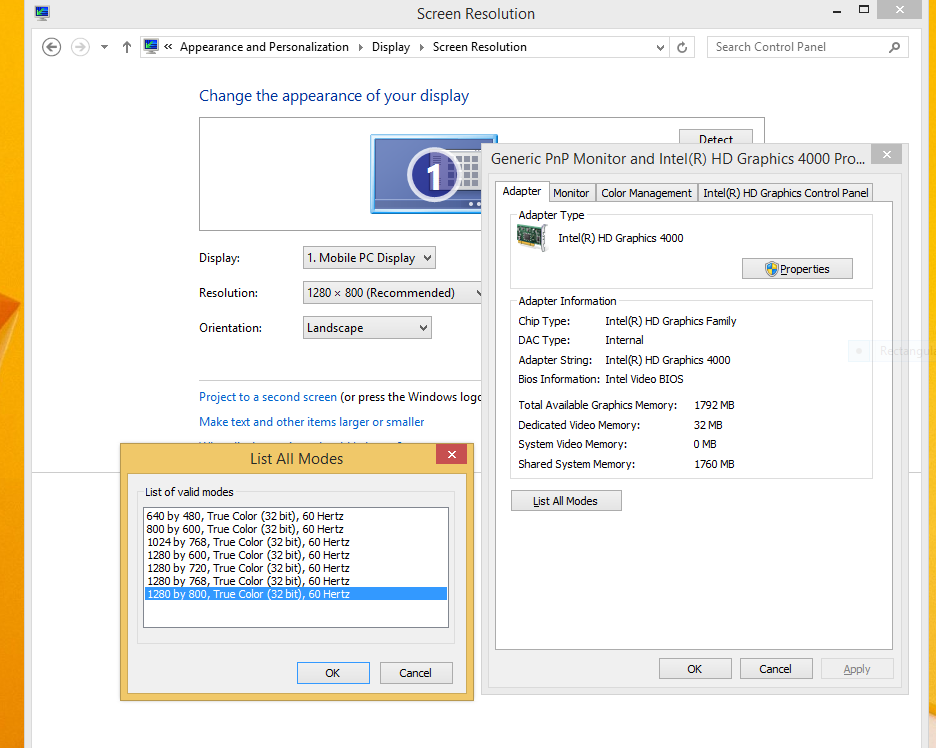
Task: Expand the arrow after Display breadcrumb
Action: (421, 47)
